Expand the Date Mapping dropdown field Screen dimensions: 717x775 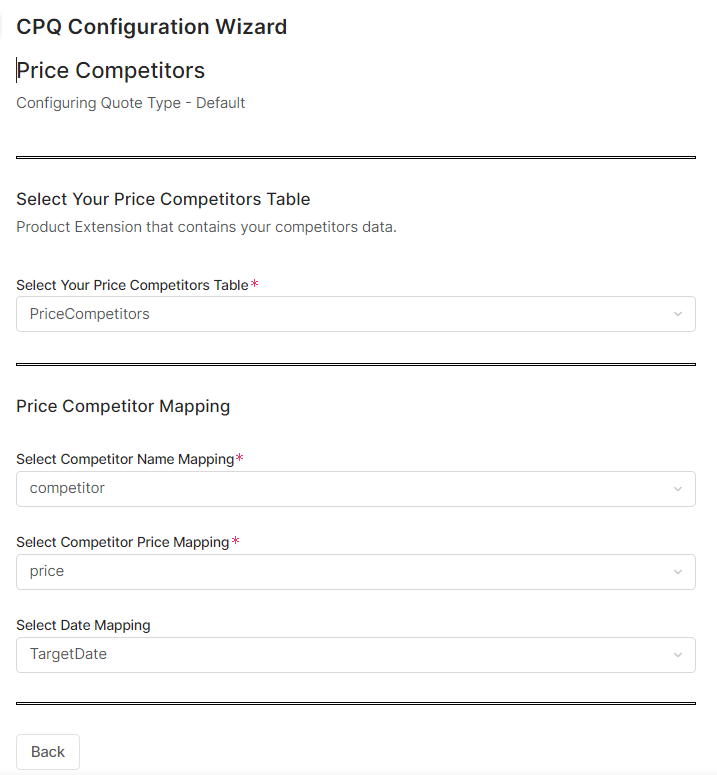pos(355,655)
